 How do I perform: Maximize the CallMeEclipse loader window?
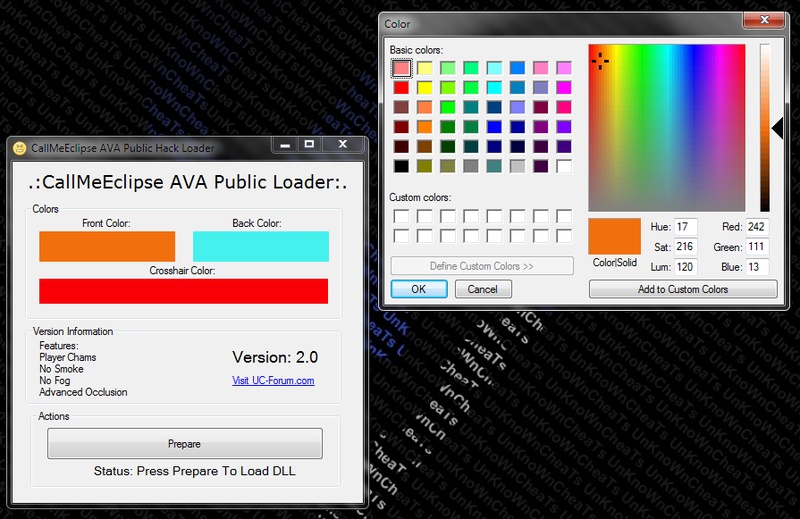click(309, 145)
